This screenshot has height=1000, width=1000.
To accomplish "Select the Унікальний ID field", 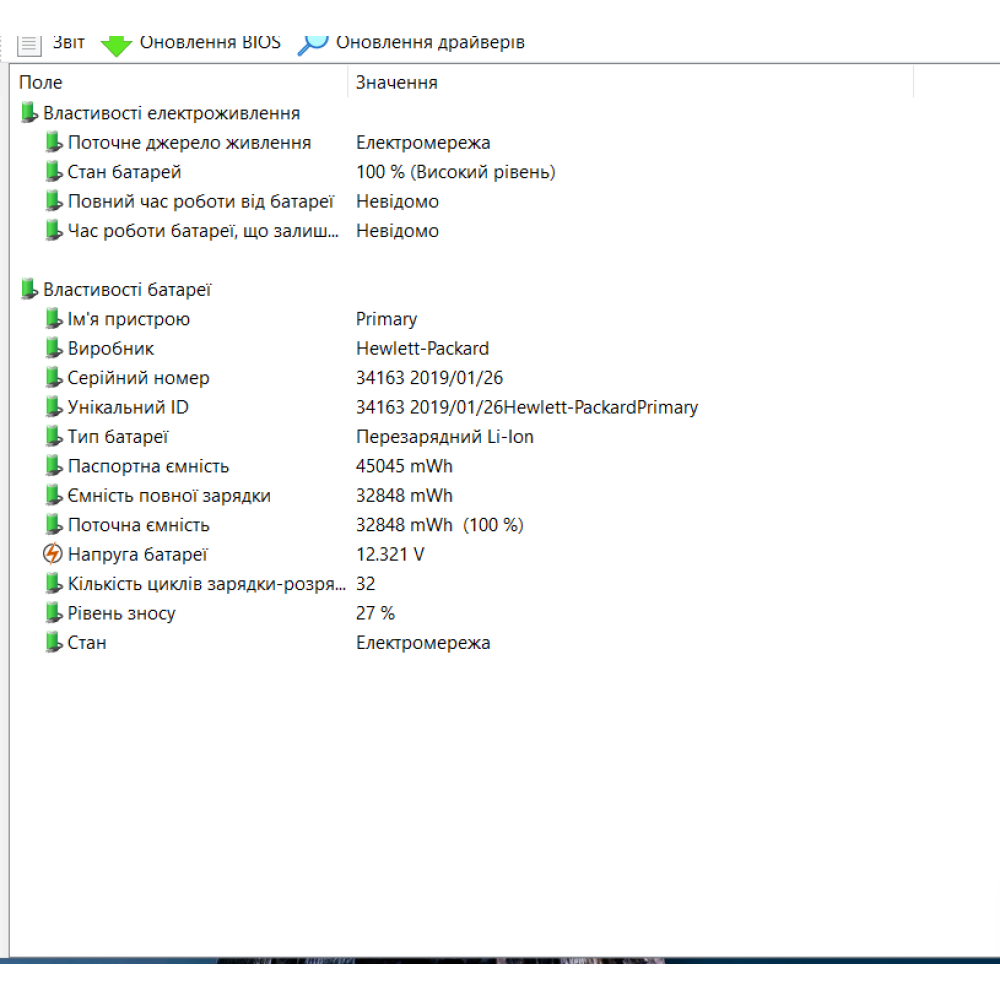I will pos(128,407).
